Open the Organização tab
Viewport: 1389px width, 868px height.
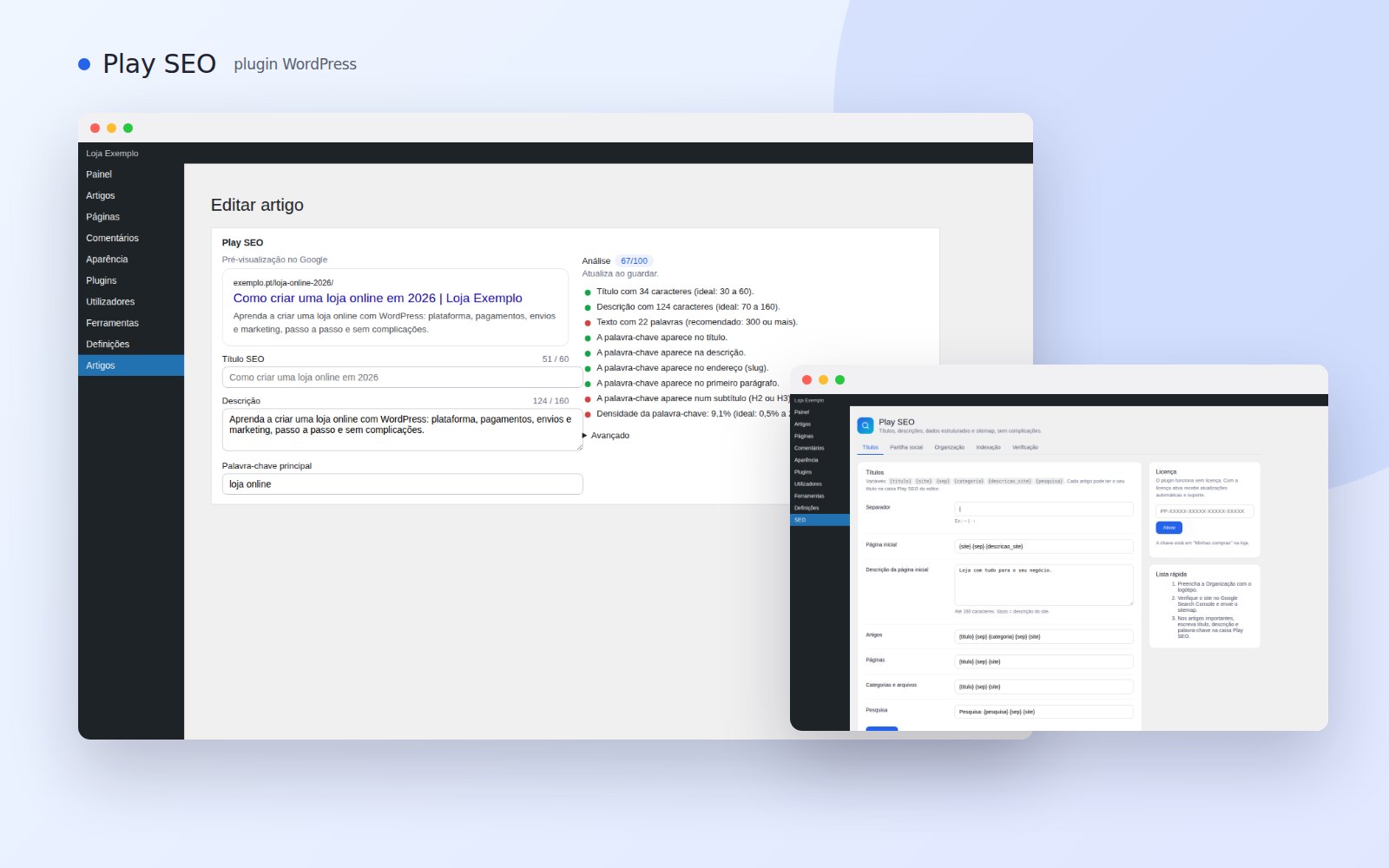(949, 447)
